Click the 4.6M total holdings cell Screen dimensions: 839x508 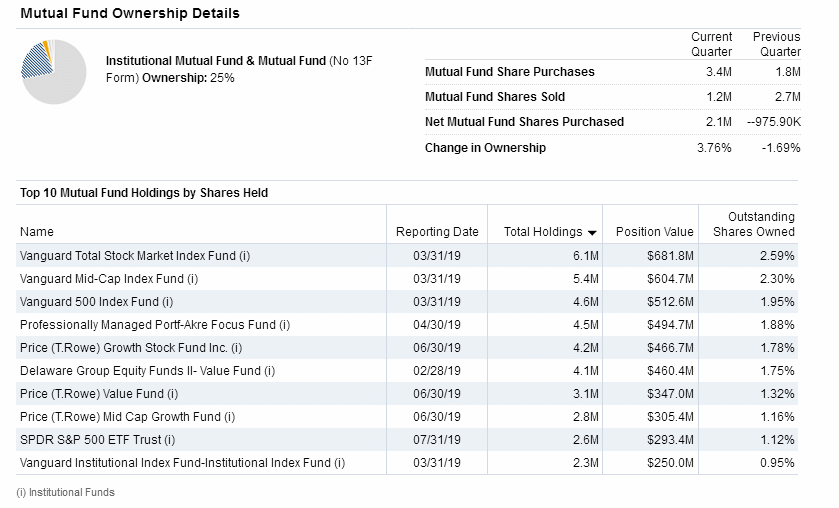pos(586,302)
